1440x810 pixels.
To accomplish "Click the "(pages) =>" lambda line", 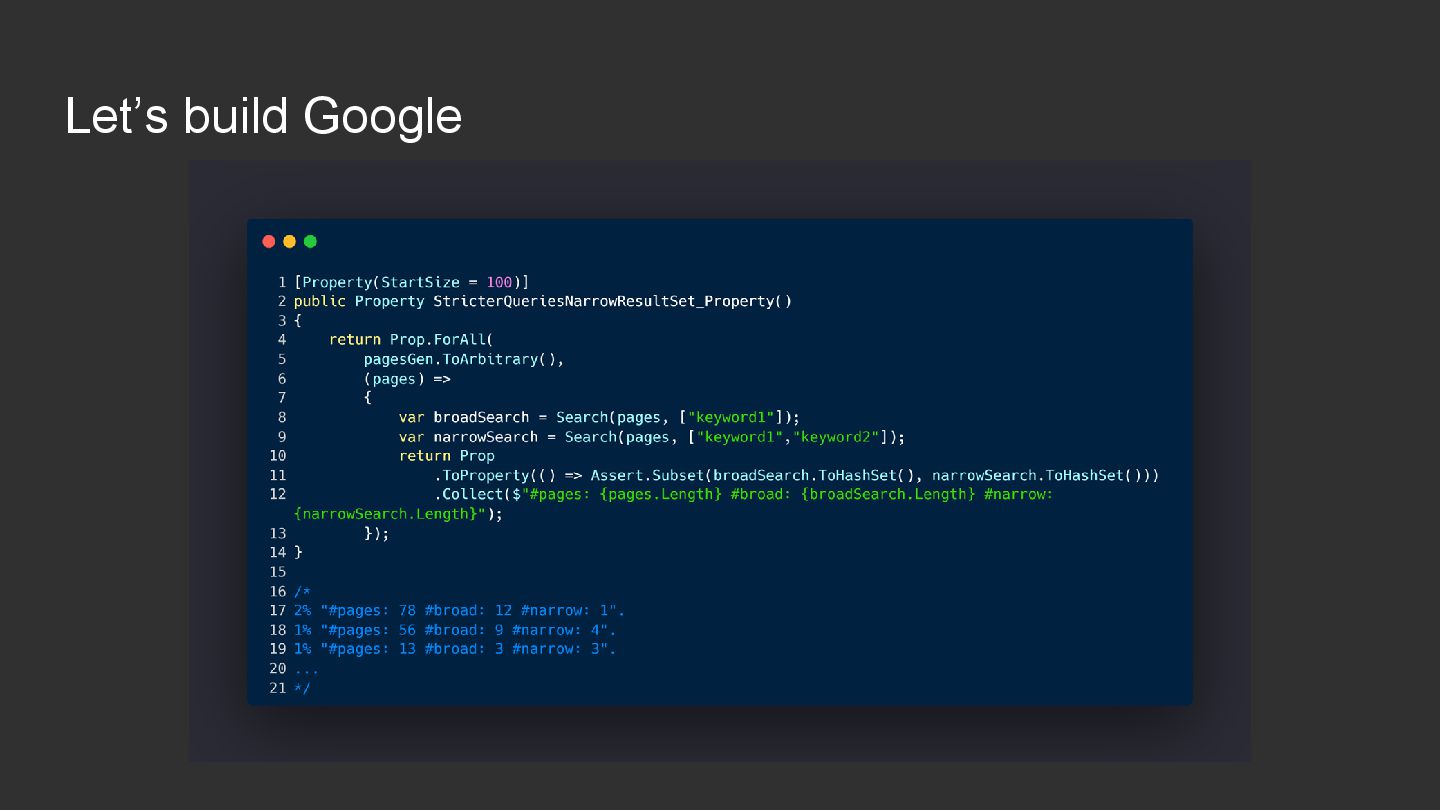I will pyautogui.click(x=407, y=378).
